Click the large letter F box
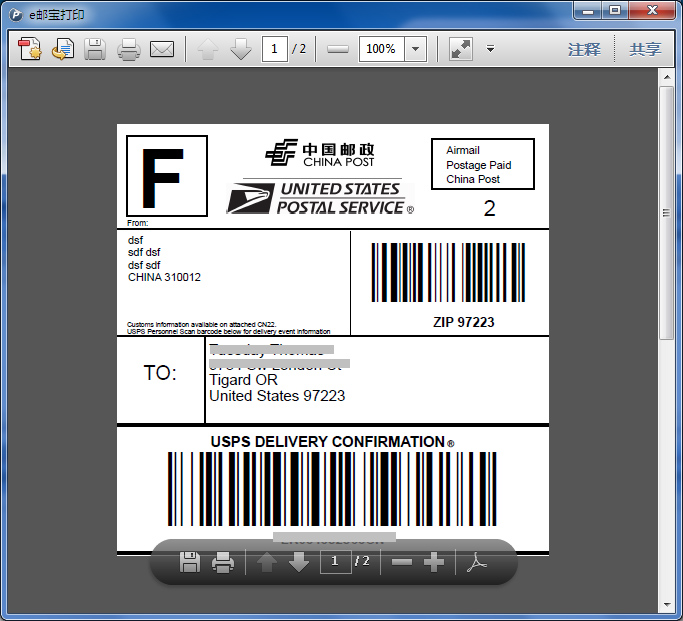683x621 pixels. (x=167, y=176)
